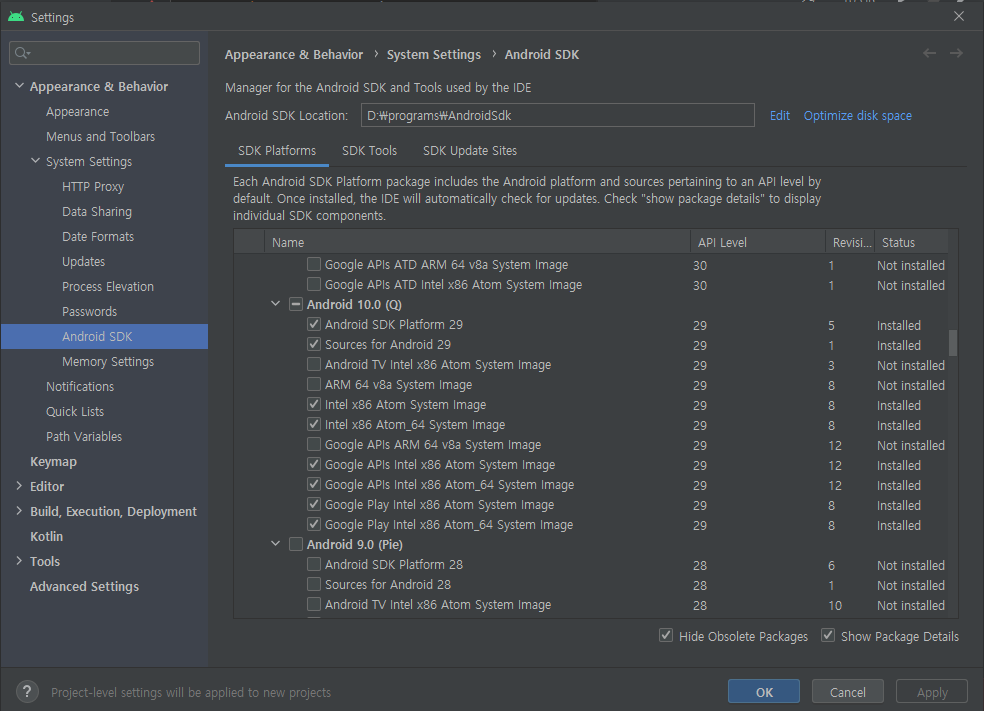Uncheck Intel x86 Atom System Image
Viewport: 984px width, 711px height.
(314, 405)
